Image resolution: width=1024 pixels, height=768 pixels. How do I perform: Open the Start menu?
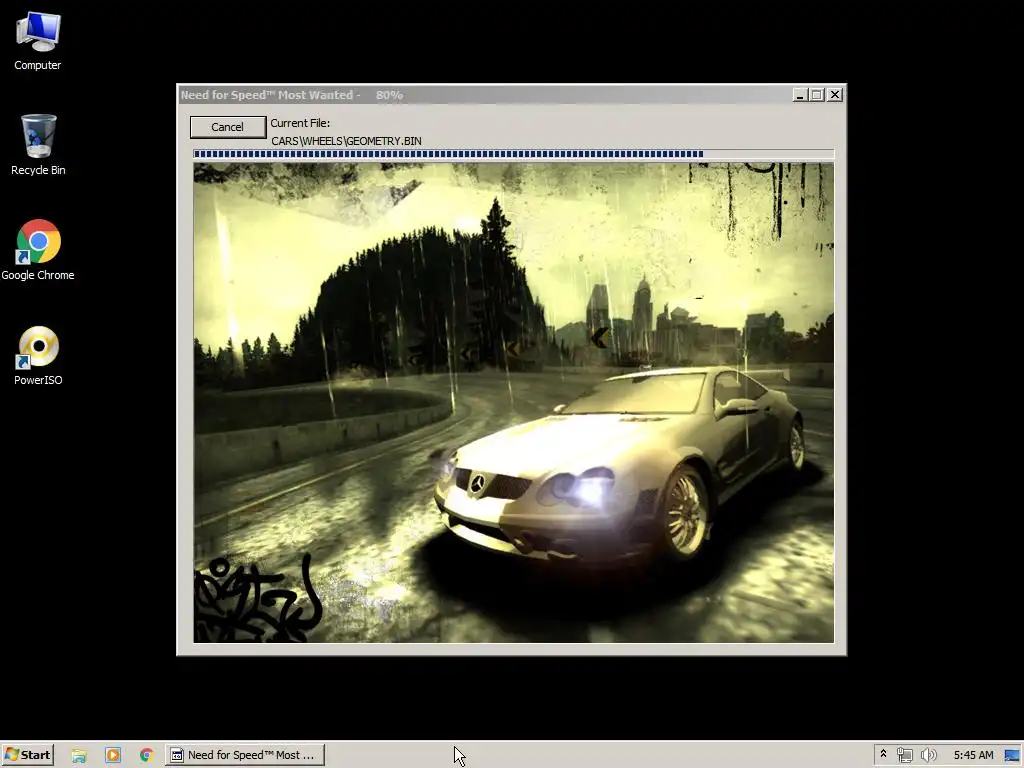(27, 755)
